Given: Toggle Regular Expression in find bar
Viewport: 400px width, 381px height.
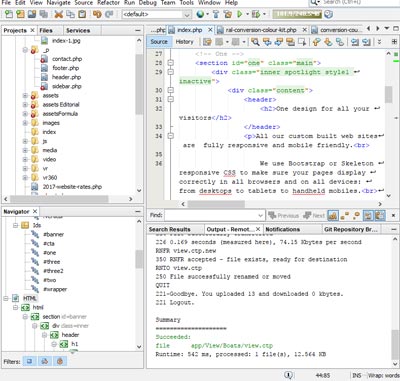Looking at the screenshot, I should [x=356, y=215].
